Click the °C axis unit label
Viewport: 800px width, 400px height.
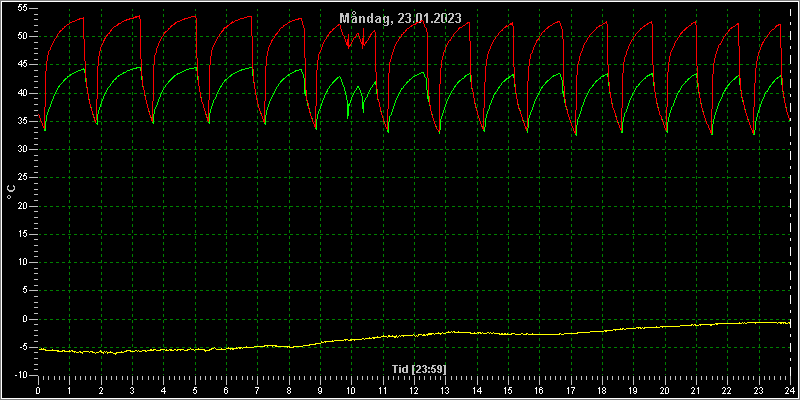click(11, 192)
